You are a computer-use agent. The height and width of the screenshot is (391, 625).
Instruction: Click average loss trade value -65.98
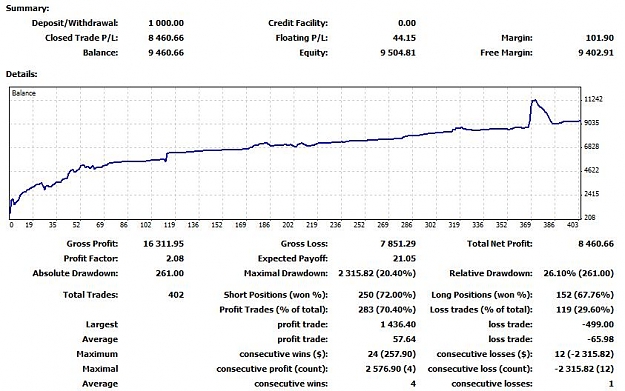click(600, 339)
